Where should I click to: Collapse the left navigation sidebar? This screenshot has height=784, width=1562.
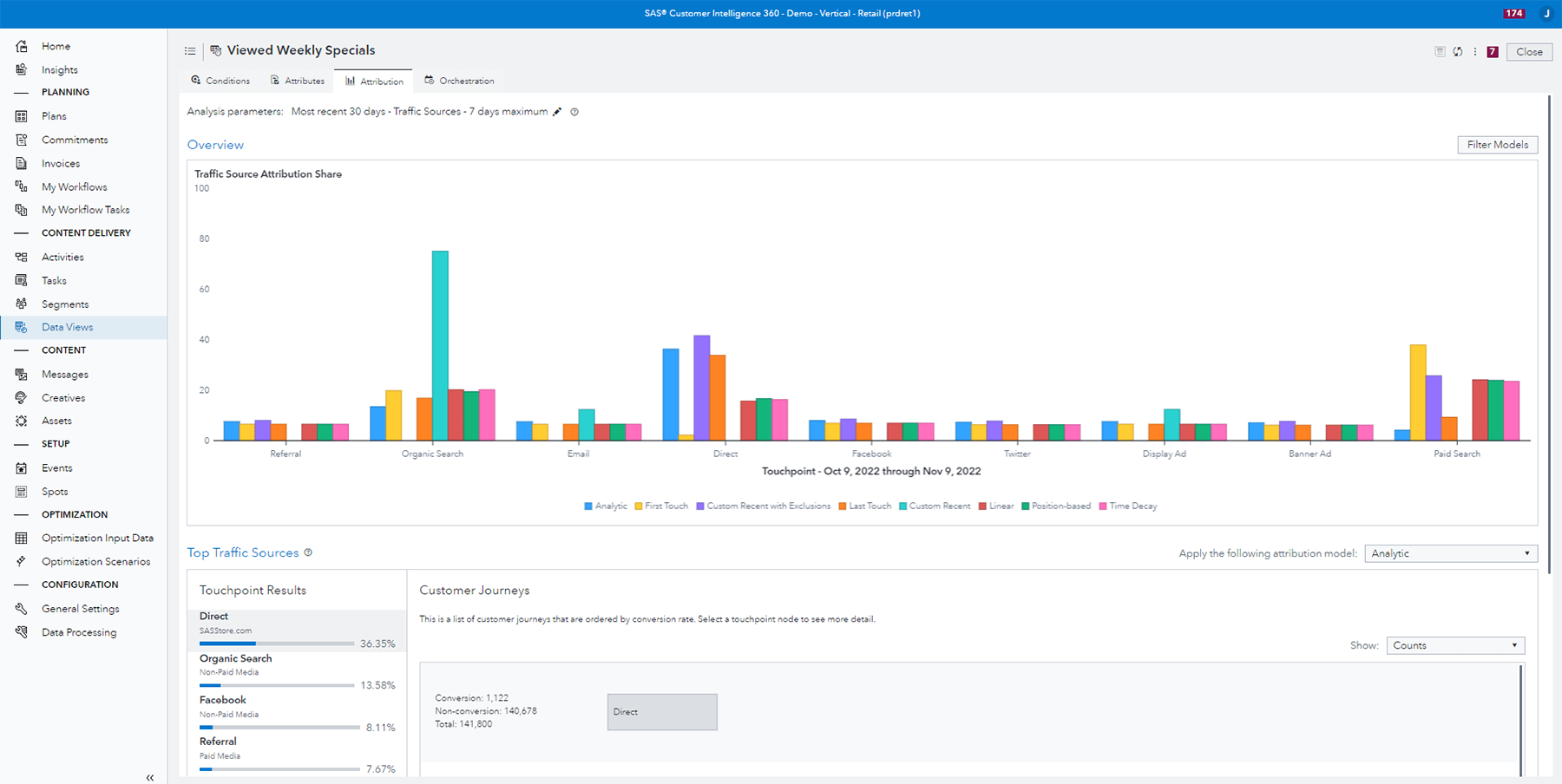[150, 778]
